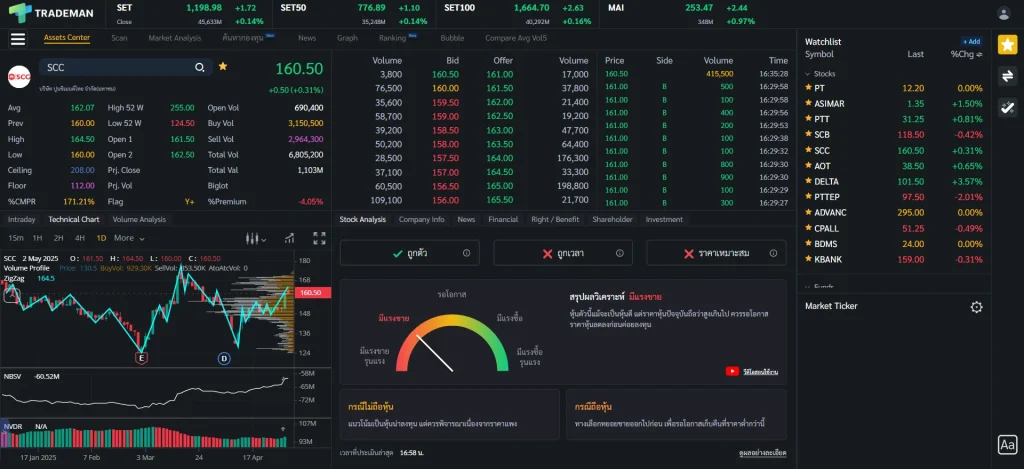Click the swap arrows sidebar icon
Screen dimensions: 1024x469
pos(1007,75)
